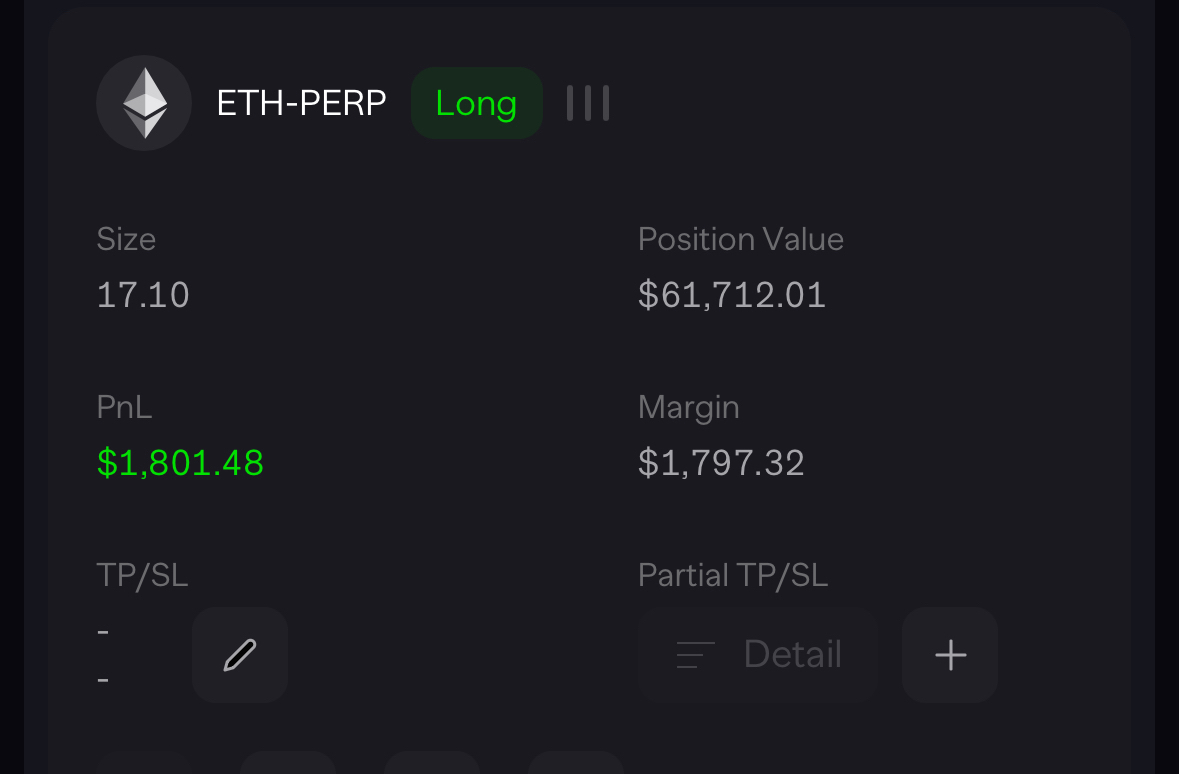Image resolution: width=1179 pixels, height=774 pixels.
Task: Click the TP/SL label
Action: (142, 575)
